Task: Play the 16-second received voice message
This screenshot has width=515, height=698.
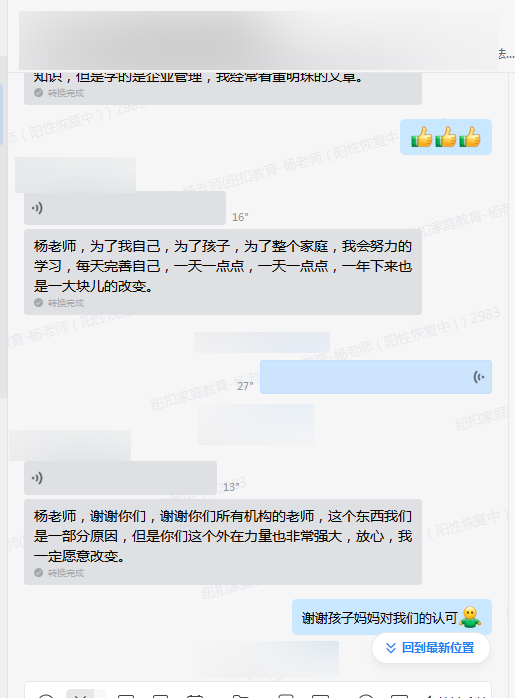Action: pyautogui.click(x=125, y=208)
